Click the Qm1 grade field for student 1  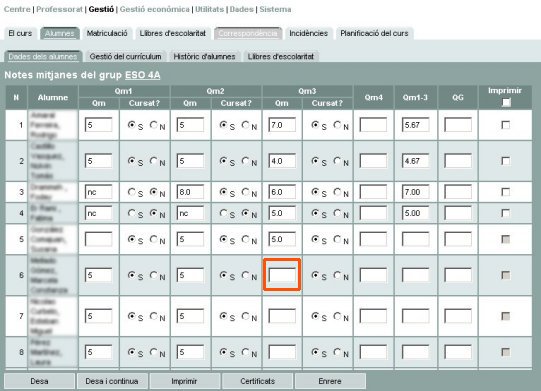[98, 125]
